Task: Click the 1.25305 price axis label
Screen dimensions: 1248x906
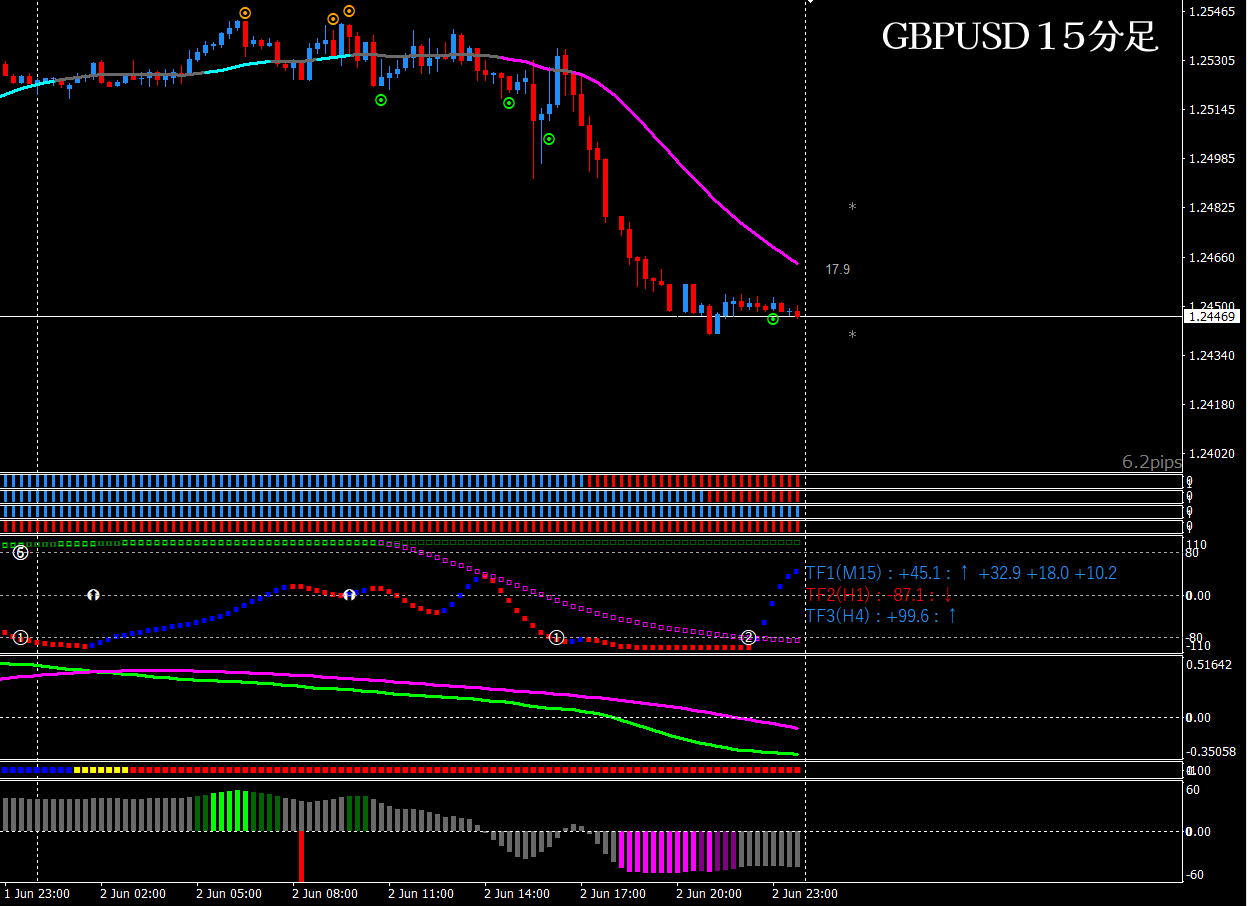Action: click(1210, 61)
